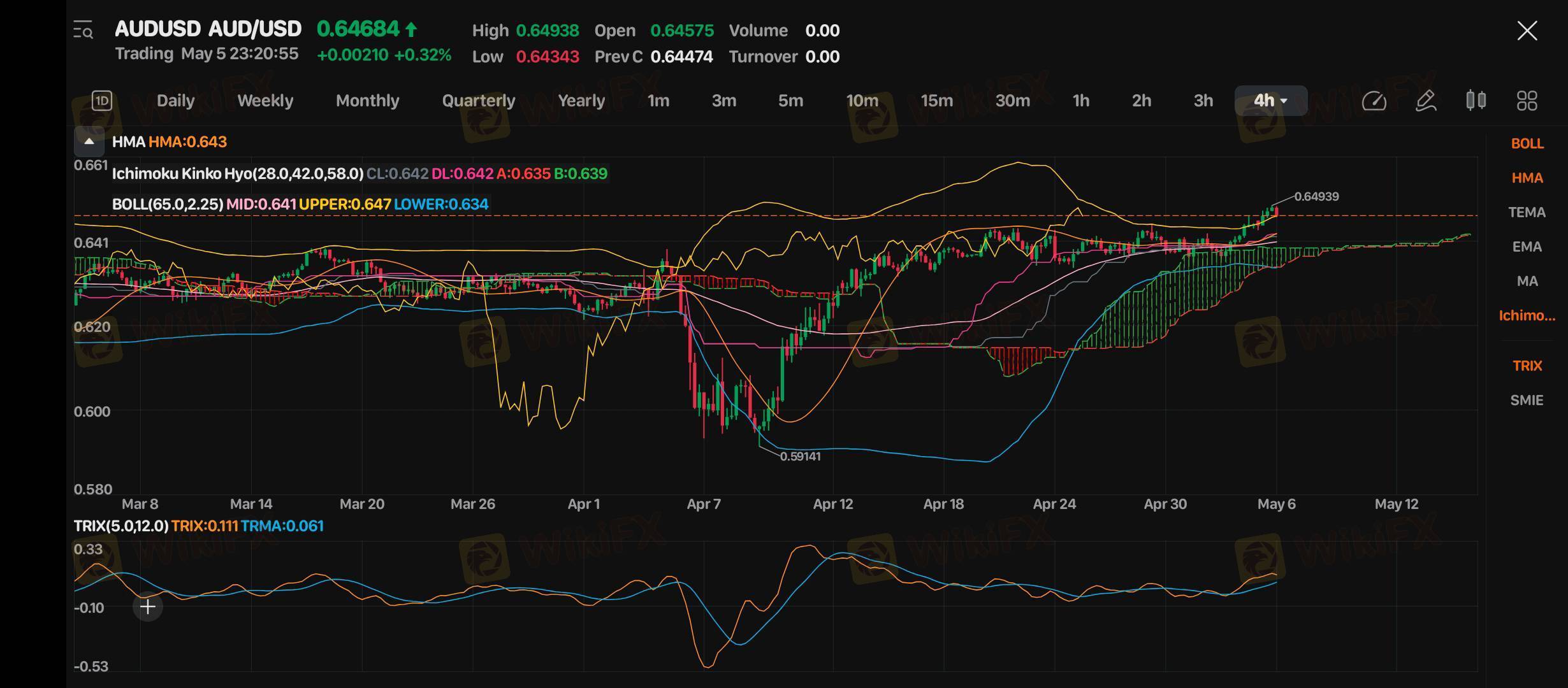Open the symbol search list icon
1568x688 pixels.
[83, 30]
